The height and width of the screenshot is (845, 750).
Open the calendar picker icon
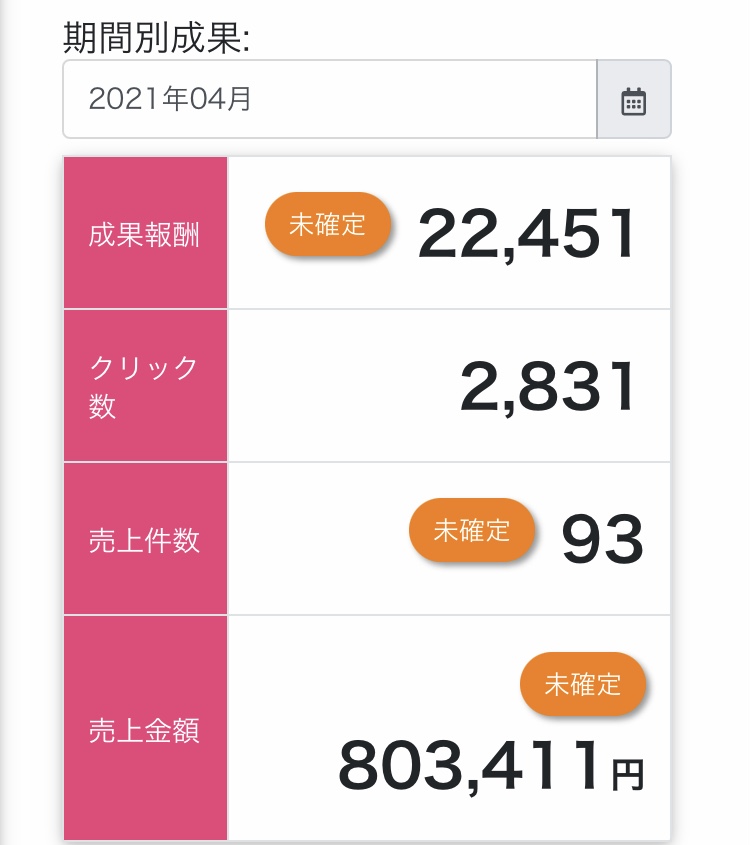(634, 101)
